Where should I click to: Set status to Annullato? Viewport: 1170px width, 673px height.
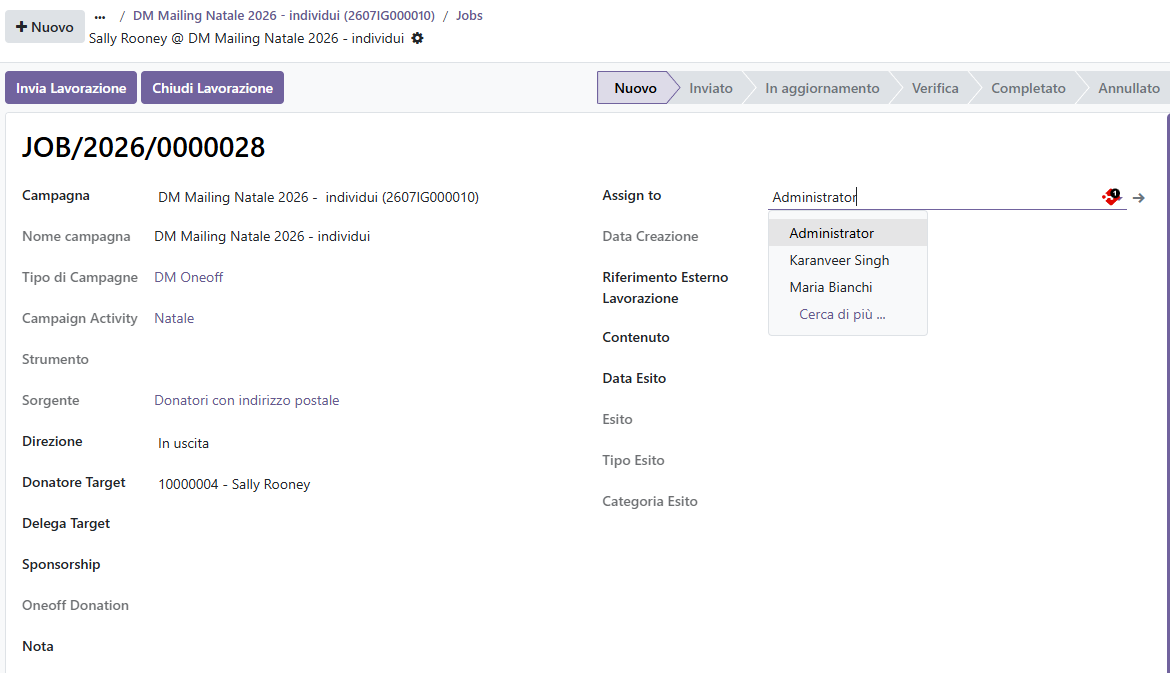pyautogui.click(x=1129, y=88)
